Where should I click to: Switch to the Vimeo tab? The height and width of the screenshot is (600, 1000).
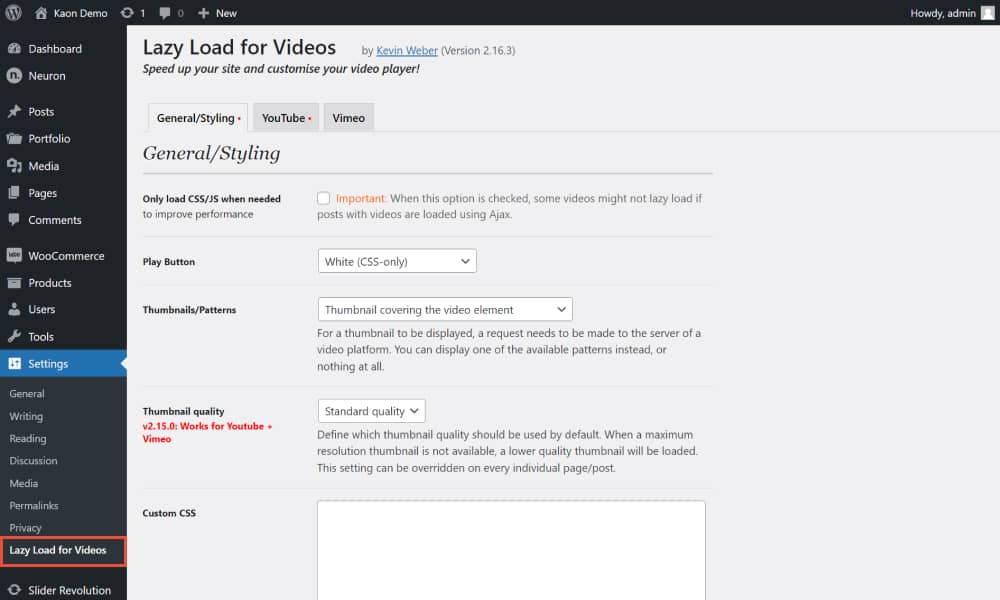point(348,117)
